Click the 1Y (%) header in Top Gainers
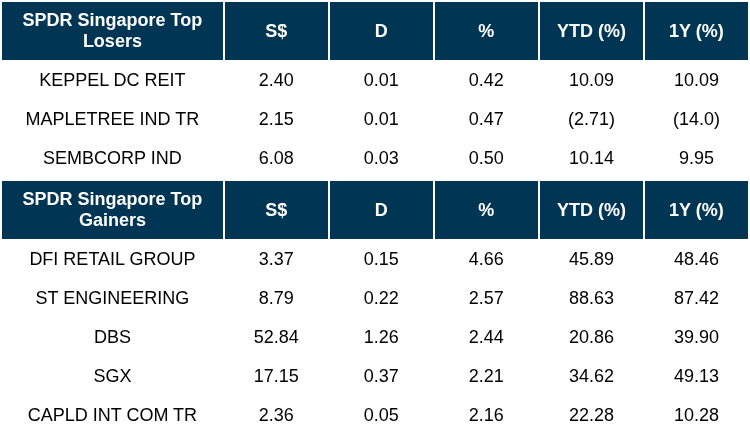The height and width of the screenshot is (436, 750). 696,210
